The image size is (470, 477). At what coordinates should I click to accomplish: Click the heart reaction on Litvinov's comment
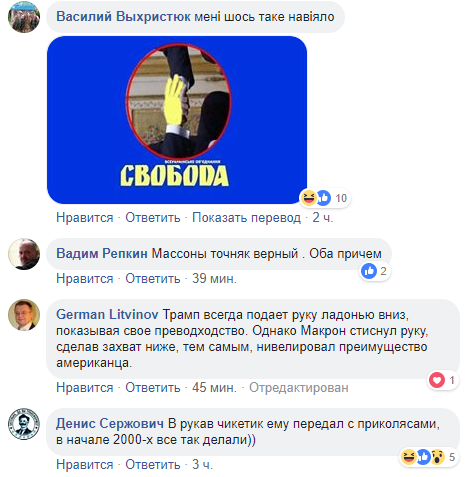437,380
